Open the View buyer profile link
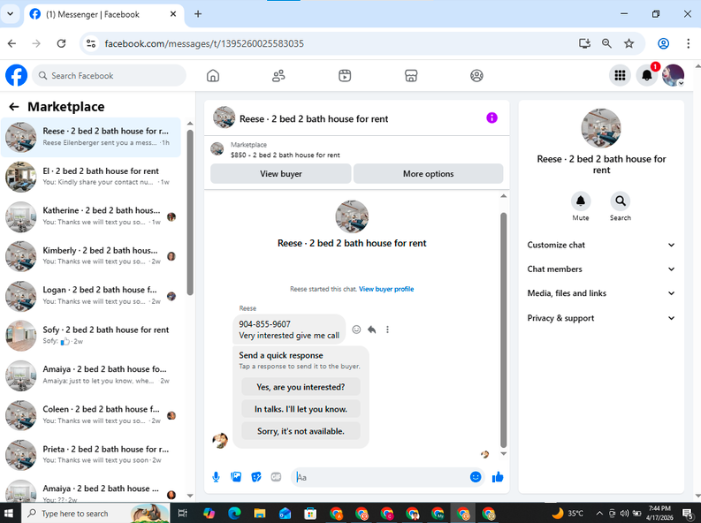Image resolution: width=701 pixels, height=523 pixels. point(386,289)
